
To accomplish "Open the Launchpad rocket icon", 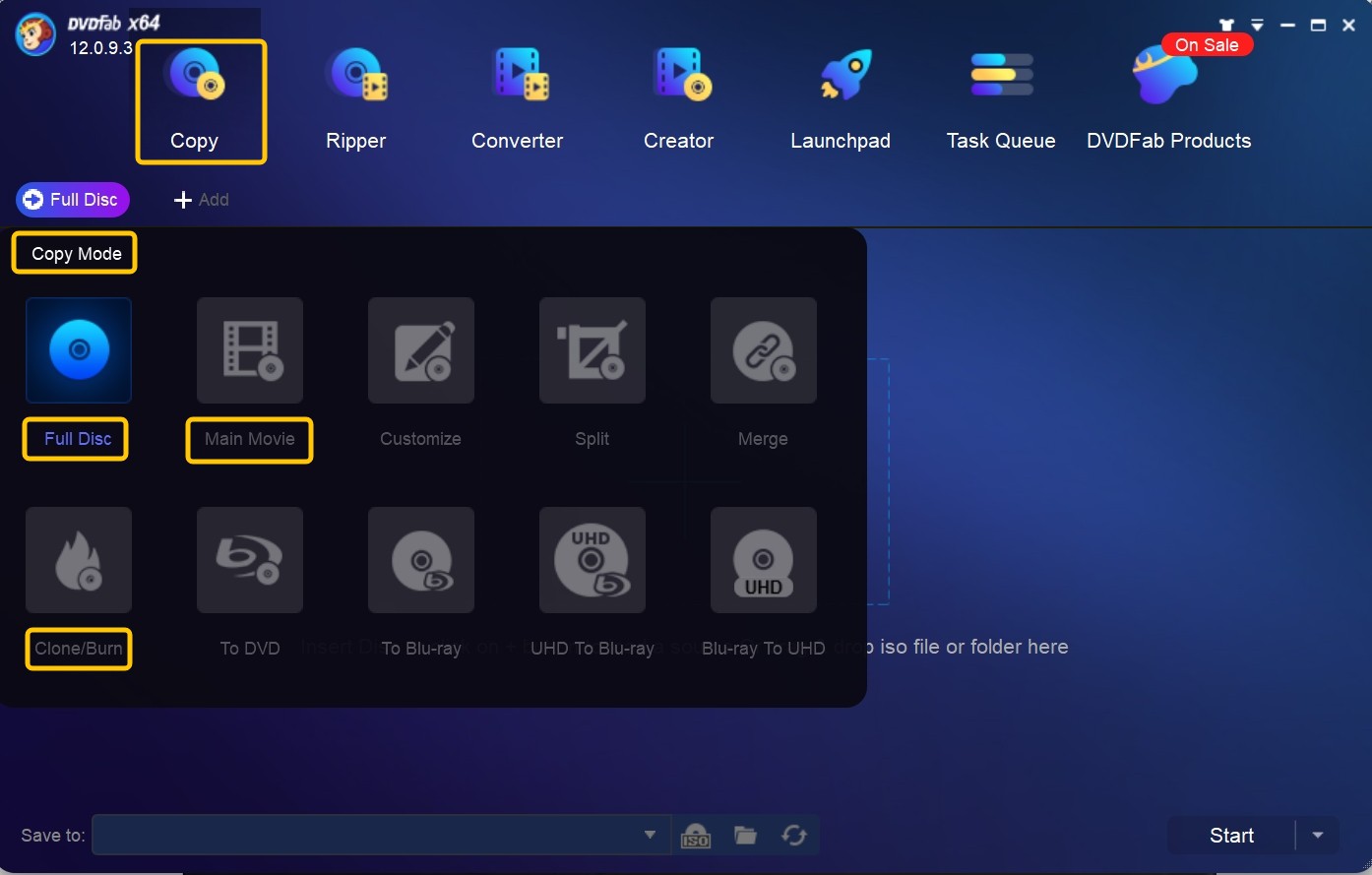I will [844, 76].
